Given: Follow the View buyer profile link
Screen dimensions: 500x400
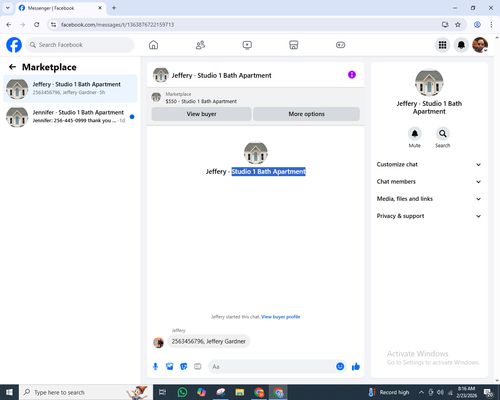Looking at the screenshot, I should click(x=280, y=317).
